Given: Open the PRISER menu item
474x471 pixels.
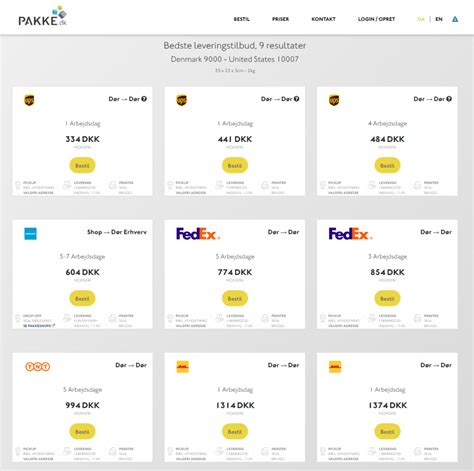Looking at the screenshot, I should [280, 19].
